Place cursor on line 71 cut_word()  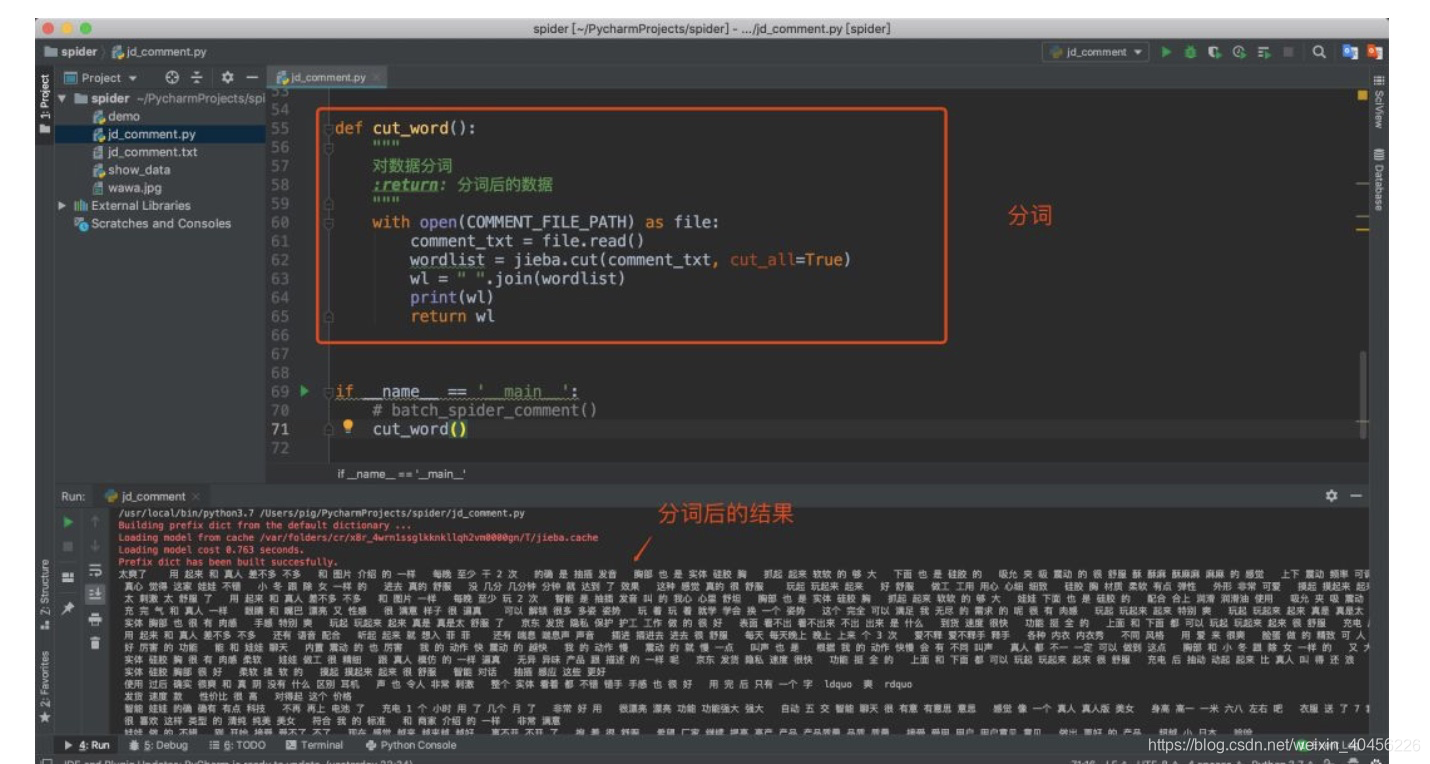tap(419, 429)
